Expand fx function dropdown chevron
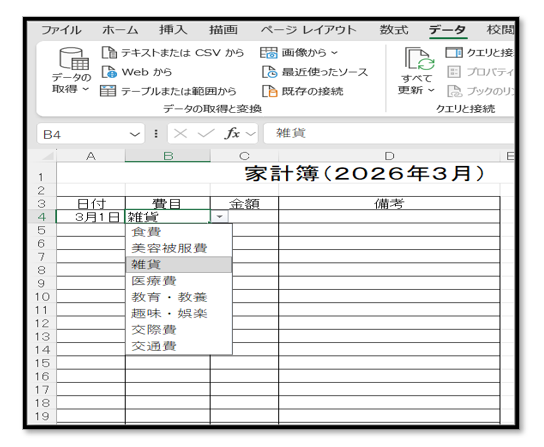This screenshot has height=447, width=544. pos(250,134)
